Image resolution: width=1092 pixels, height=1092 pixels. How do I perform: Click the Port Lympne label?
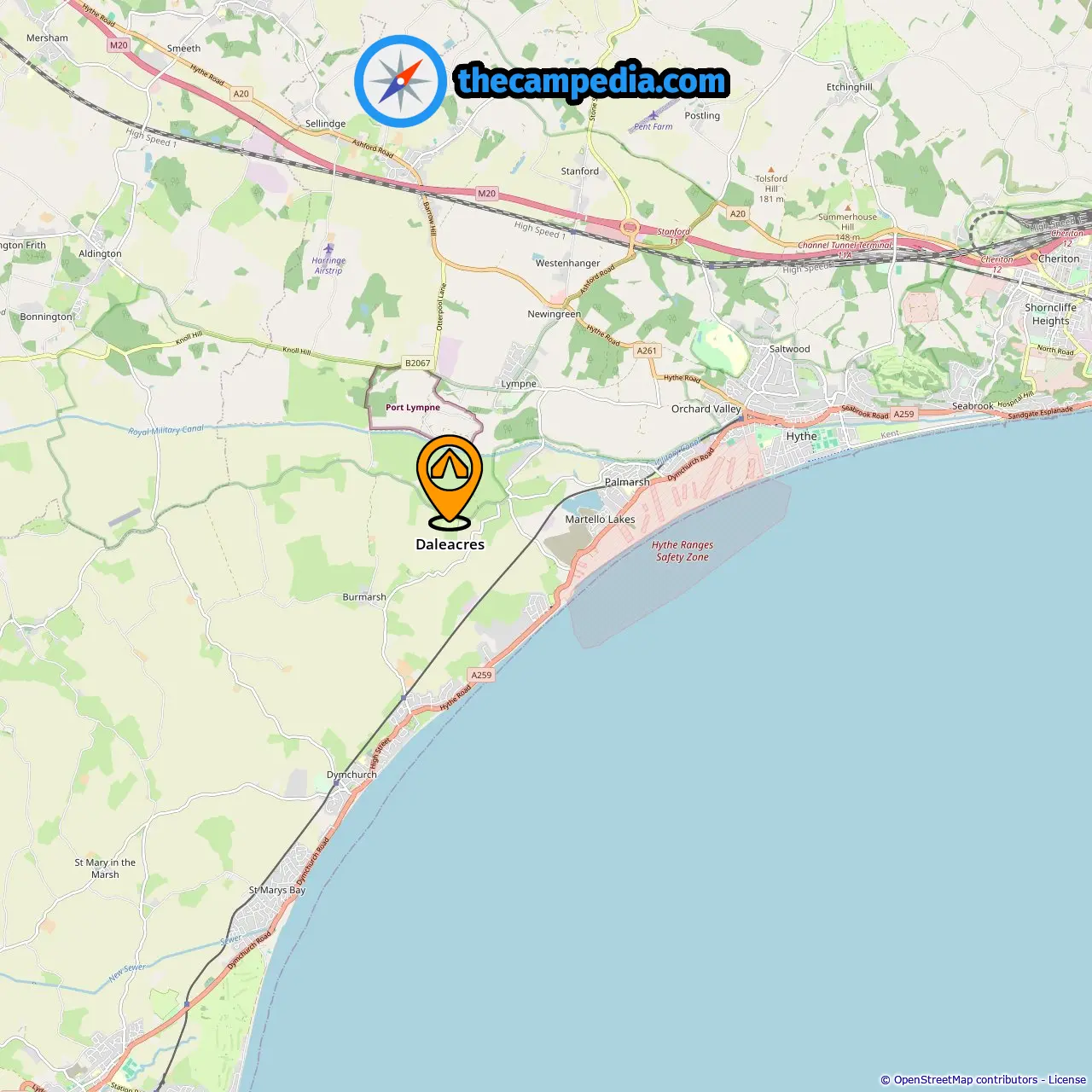coord(413,408)
